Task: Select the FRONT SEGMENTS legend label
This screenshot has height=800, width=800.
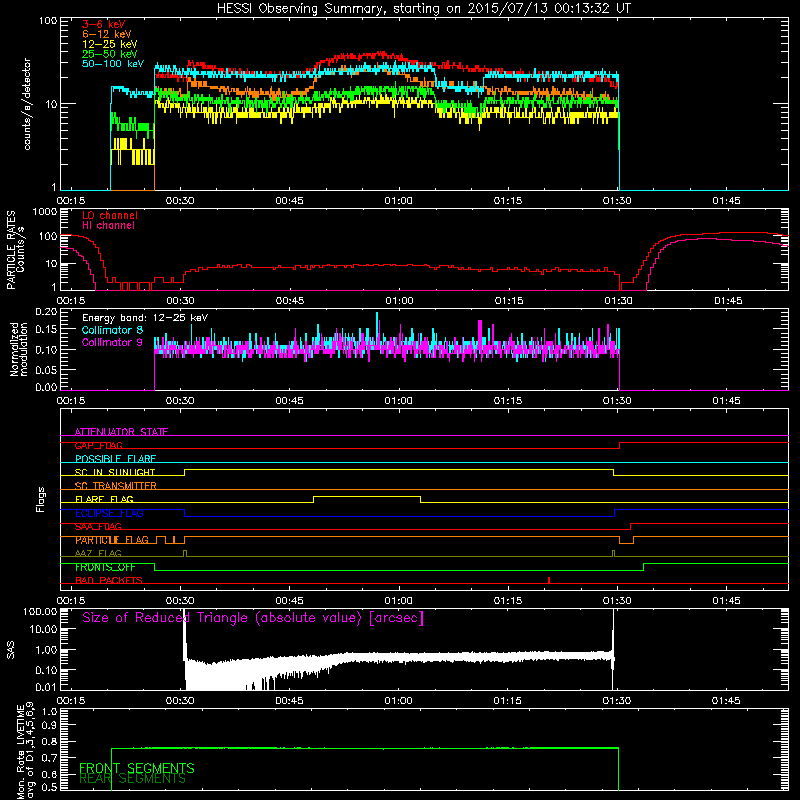Action: pyautogui.click(x=137, y=768)
